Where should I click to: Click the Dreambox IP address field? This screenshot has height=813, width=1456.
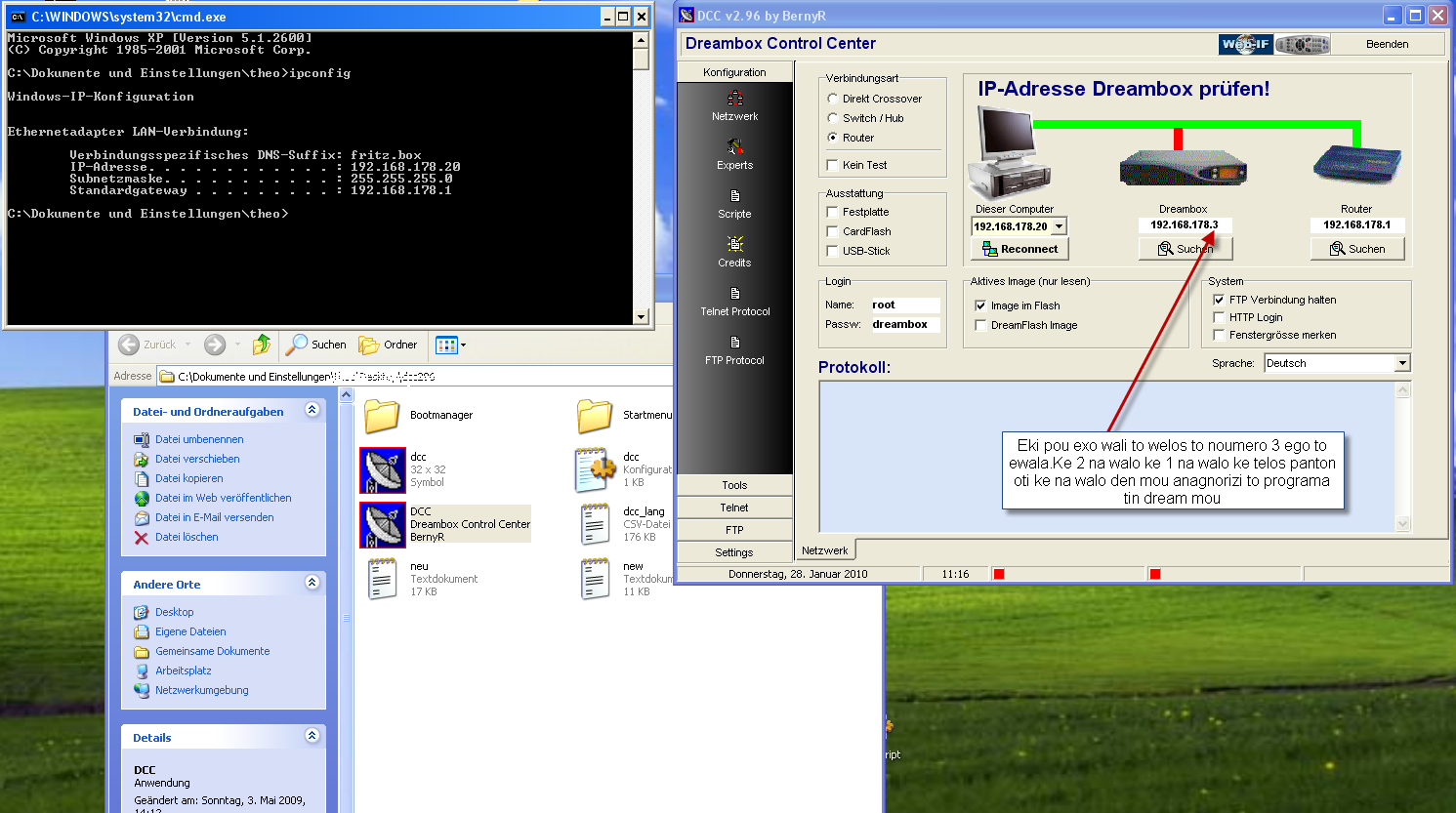[x=1184, y=224]
